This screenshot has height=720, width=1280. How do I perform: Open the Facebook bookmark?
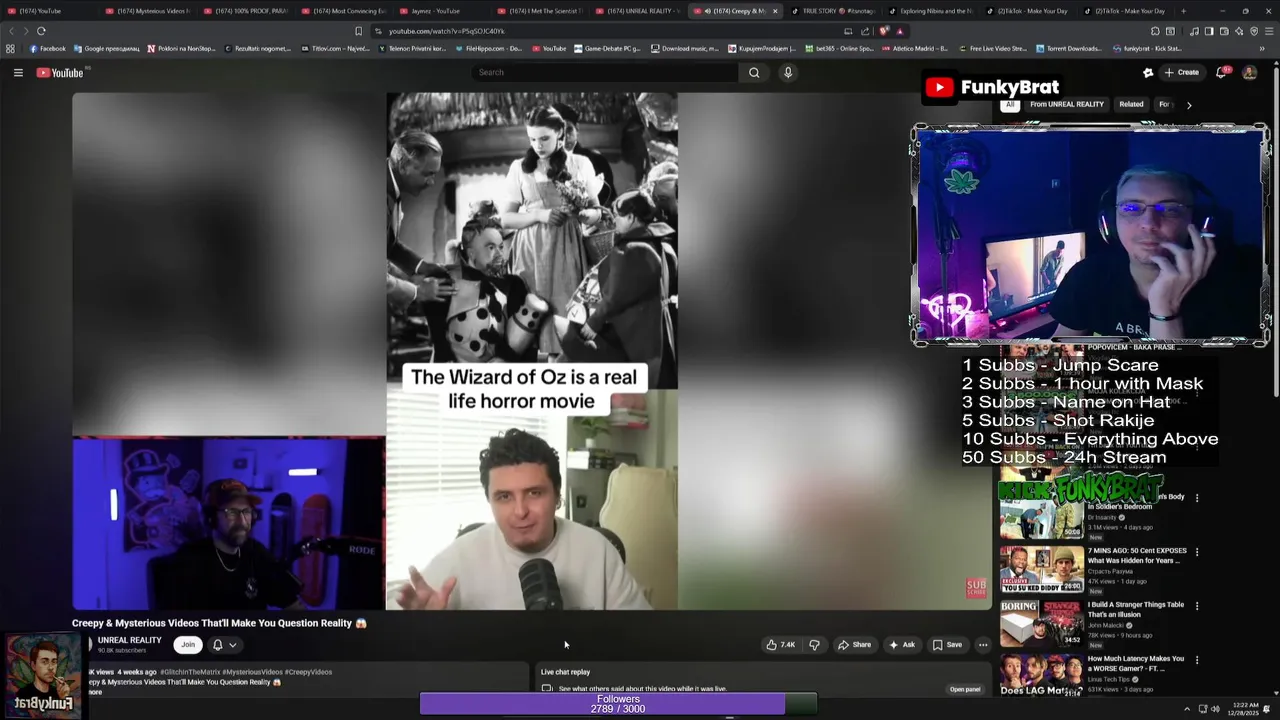coord(47,48)
